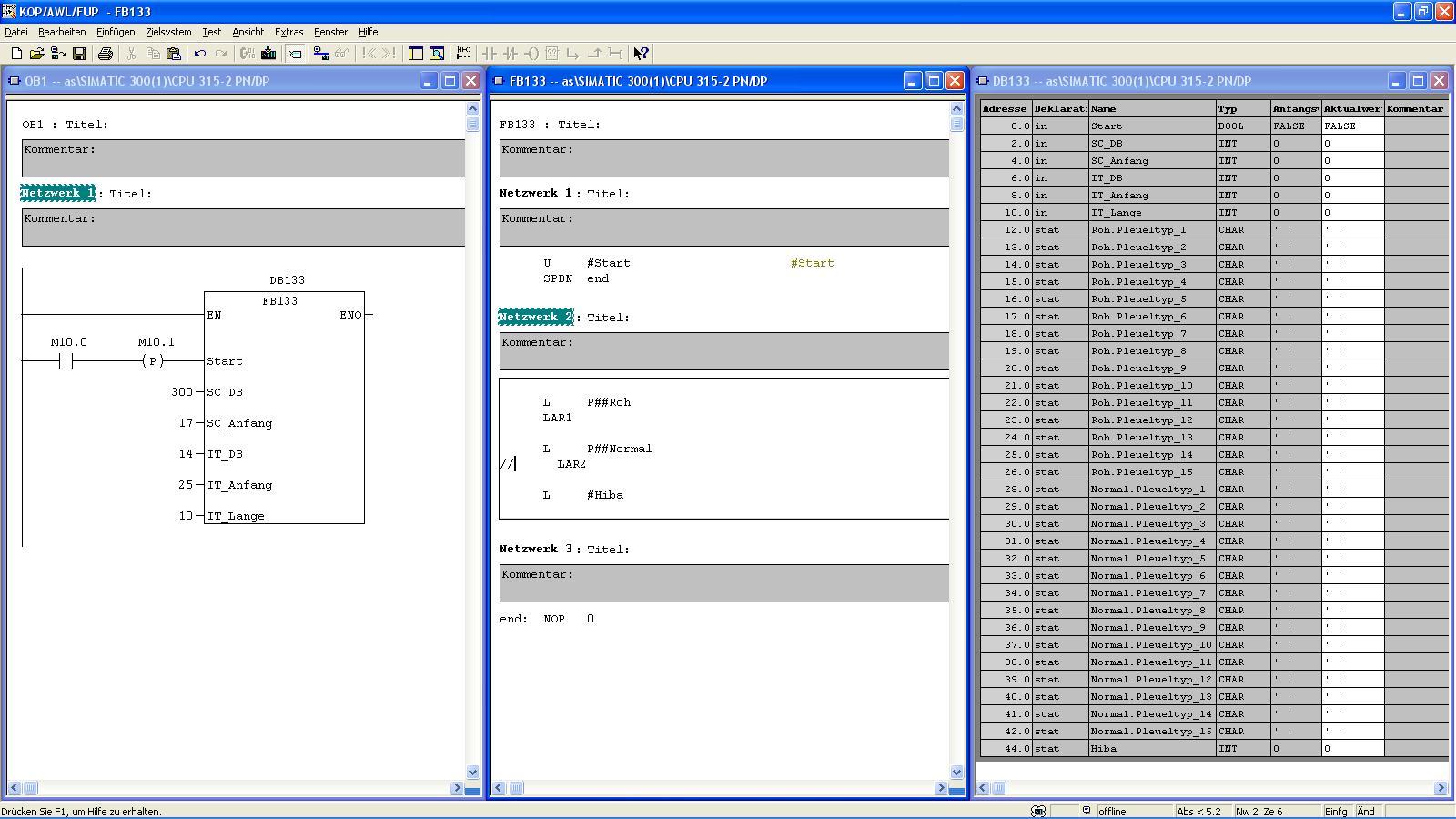Click the Open file folder icon
Viewport: 1456px width, 819px height.
(x=37, y=54)
